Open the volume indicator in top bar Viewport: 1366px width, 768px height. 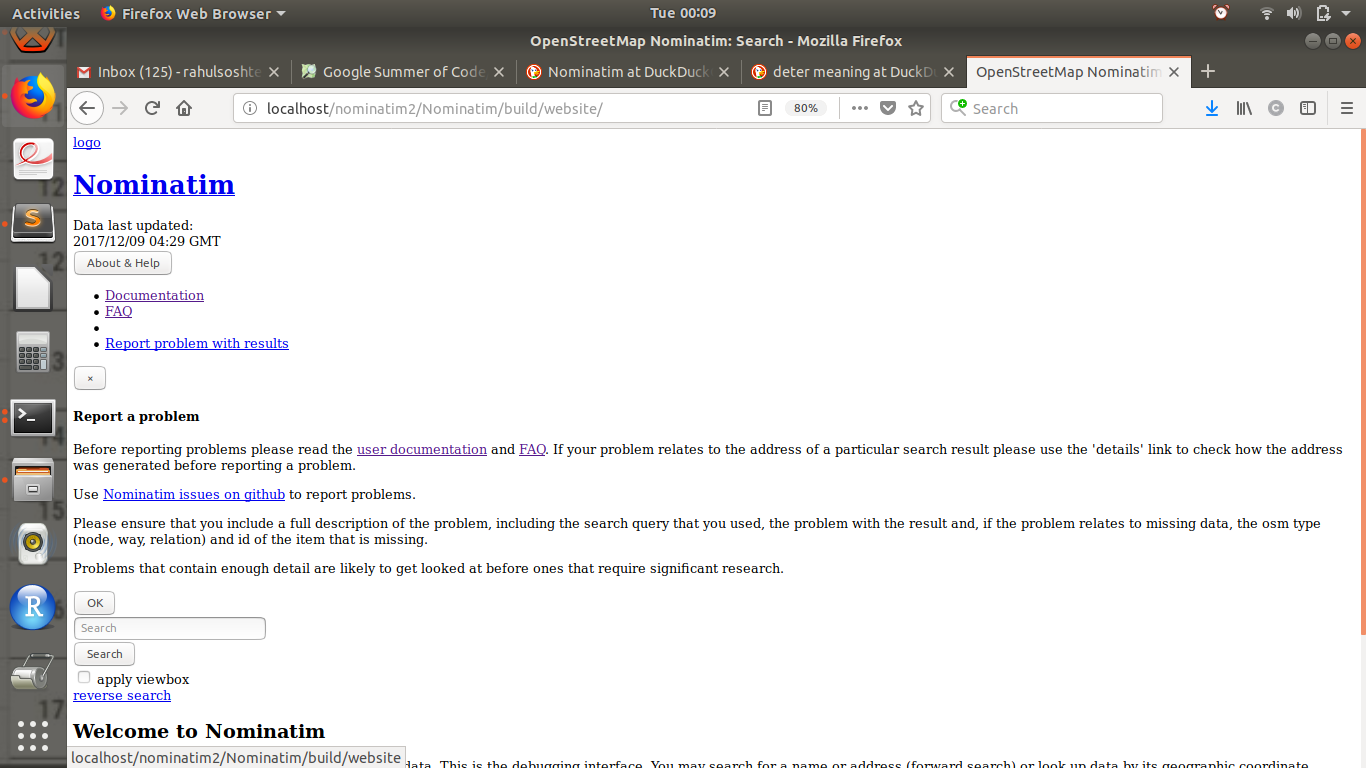[x=1294, y=13]
